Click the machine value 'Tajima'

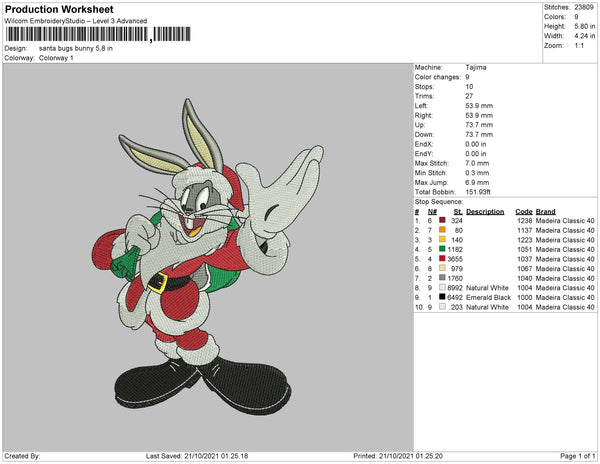pyautogui.click(x=476, y=67)
